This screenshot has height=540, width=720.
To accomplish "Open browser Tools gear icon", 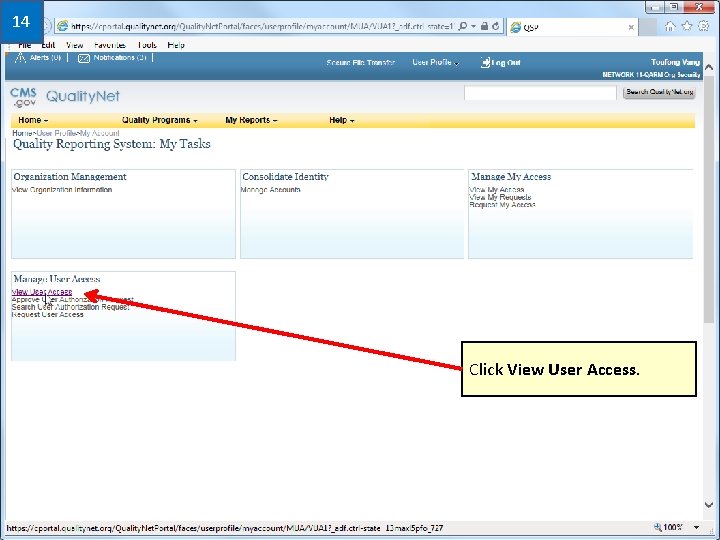I will pos(703,26).
